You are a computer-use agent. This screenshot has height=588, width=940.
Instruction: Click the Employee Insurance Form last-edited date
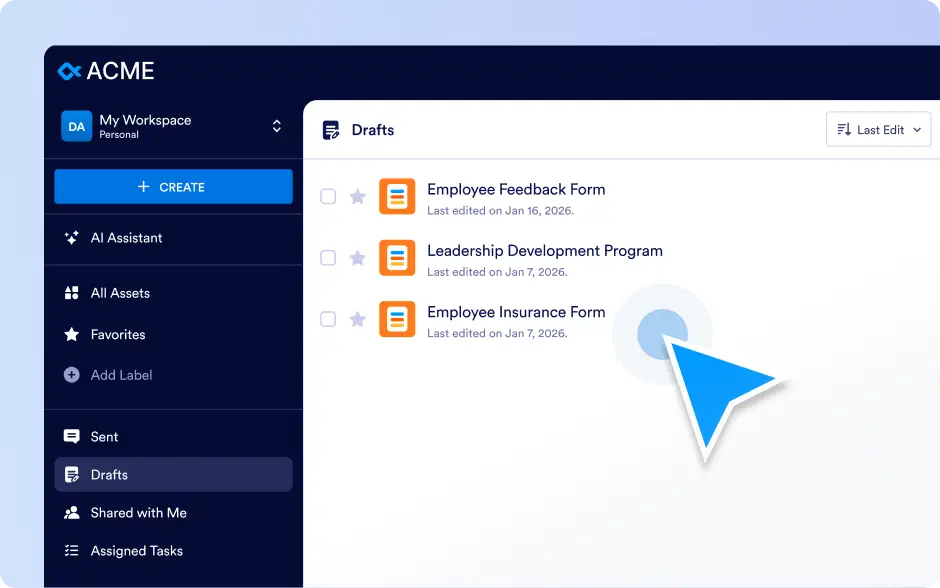click(x=497, y=333)
